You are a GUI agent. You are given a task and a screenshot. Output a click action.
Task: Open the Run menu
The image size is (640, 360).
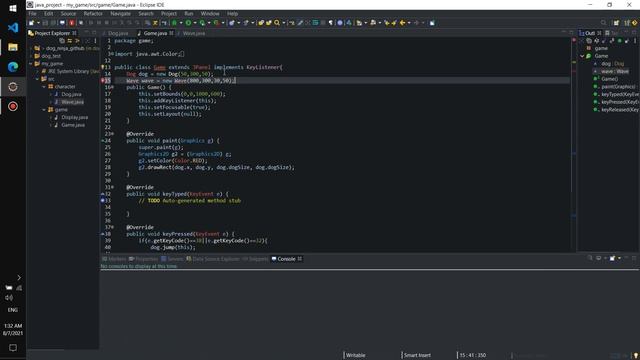pos(189,13)
